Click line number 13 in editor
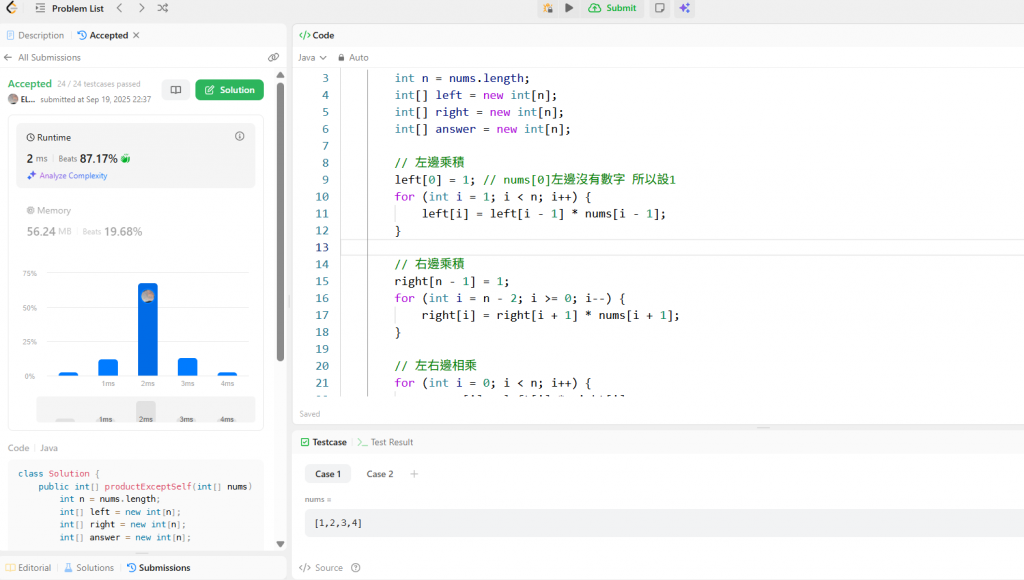 [x=322, y=247]
